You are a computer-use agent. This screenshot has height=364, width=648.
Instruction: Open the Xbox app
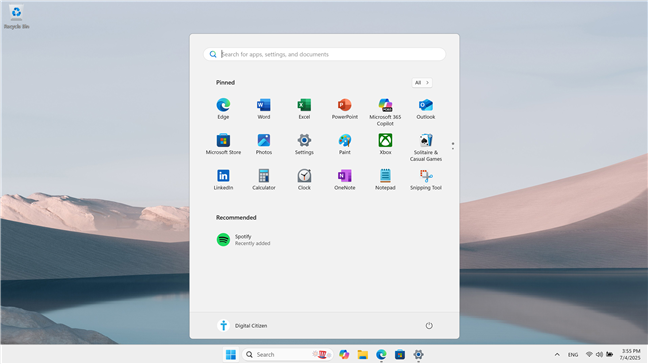(385, 144)
